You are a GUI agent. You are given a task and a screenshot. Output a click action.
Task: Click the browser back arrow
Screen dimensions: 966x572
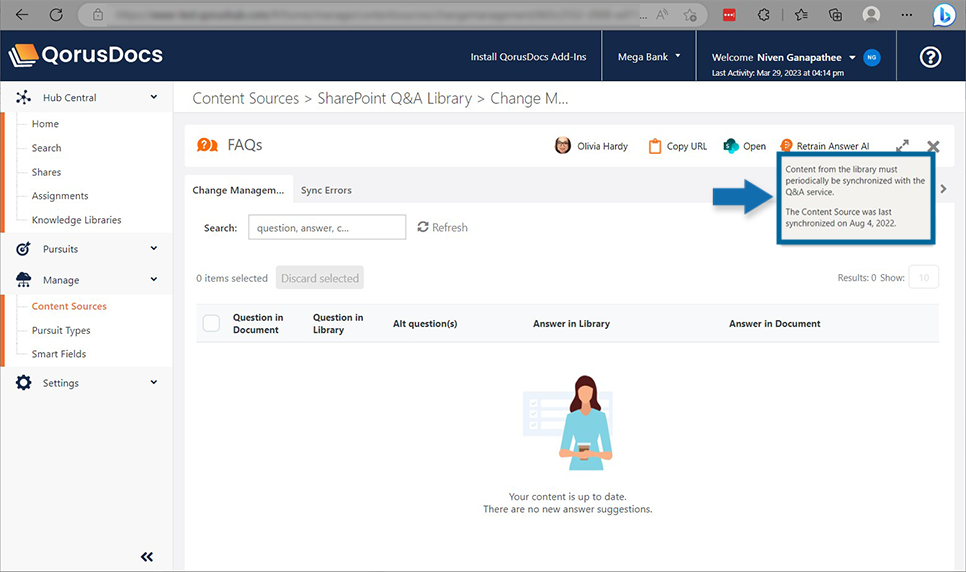pos(22,14)
